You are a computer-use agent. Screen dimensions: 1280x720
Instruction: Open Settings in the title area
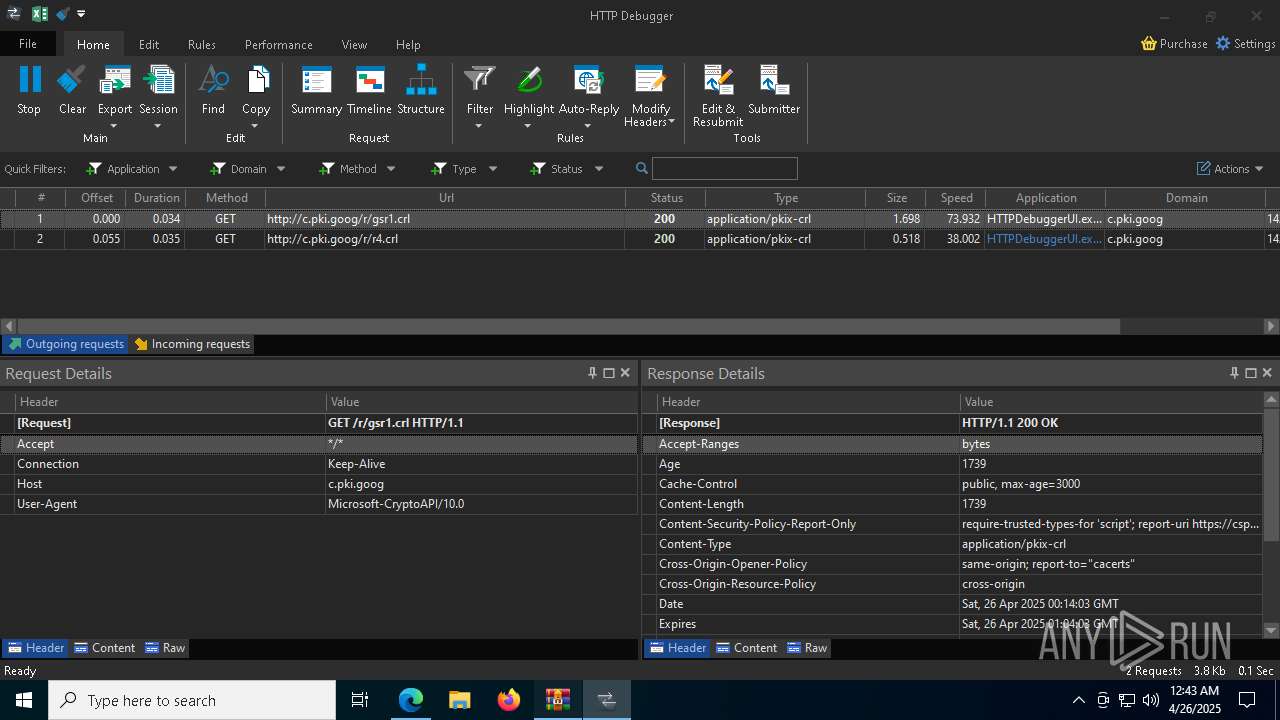coord(1245,43)
